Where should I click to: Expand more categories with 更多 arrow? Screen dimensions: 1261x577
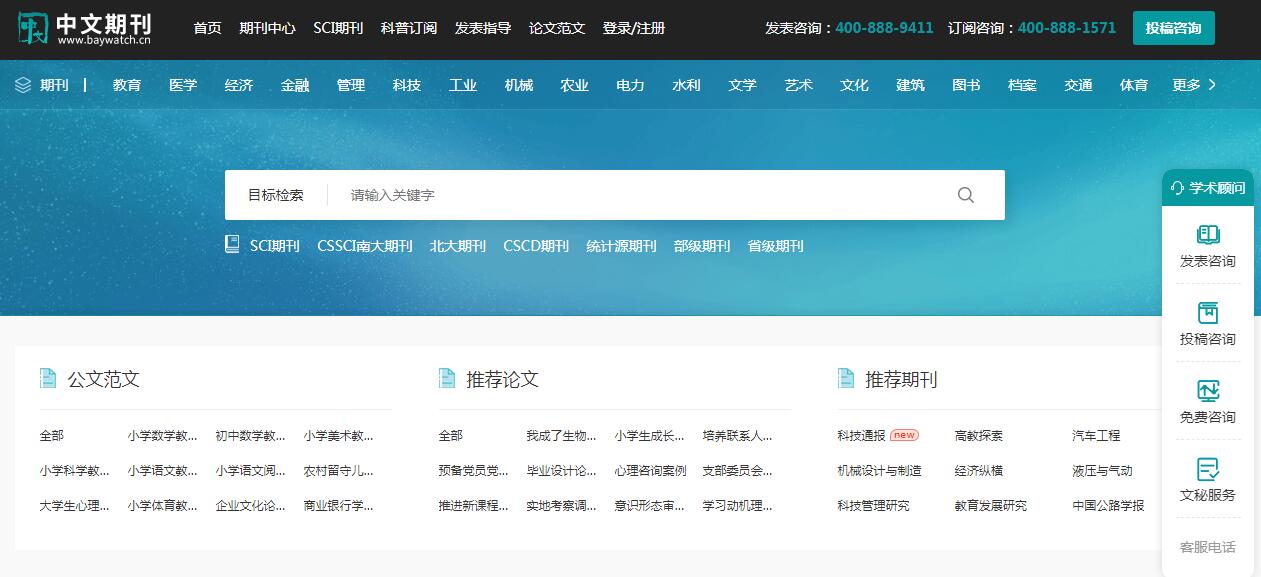click(1212, 85)
